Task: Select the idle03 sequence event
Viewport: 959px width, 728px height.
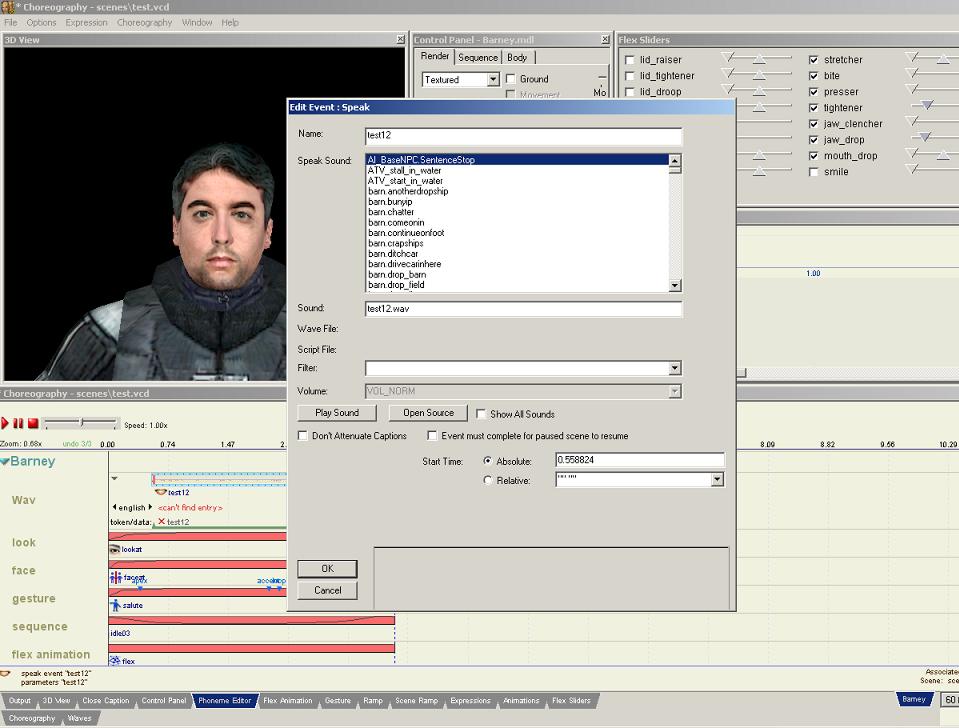Action: click(x=120, y=633)
